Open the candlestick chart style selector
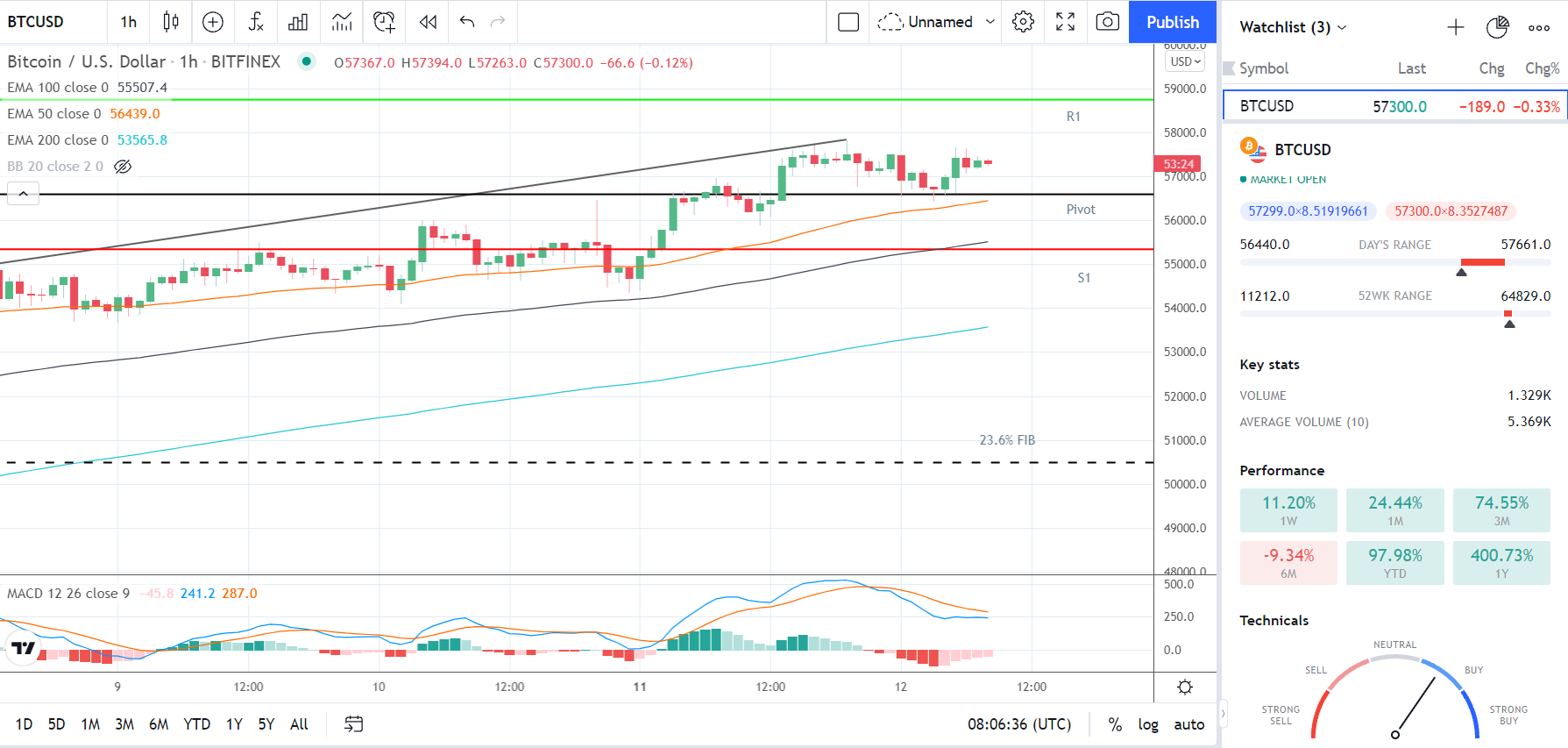Screen dimensions: 1568x748 tap(171, 22)
